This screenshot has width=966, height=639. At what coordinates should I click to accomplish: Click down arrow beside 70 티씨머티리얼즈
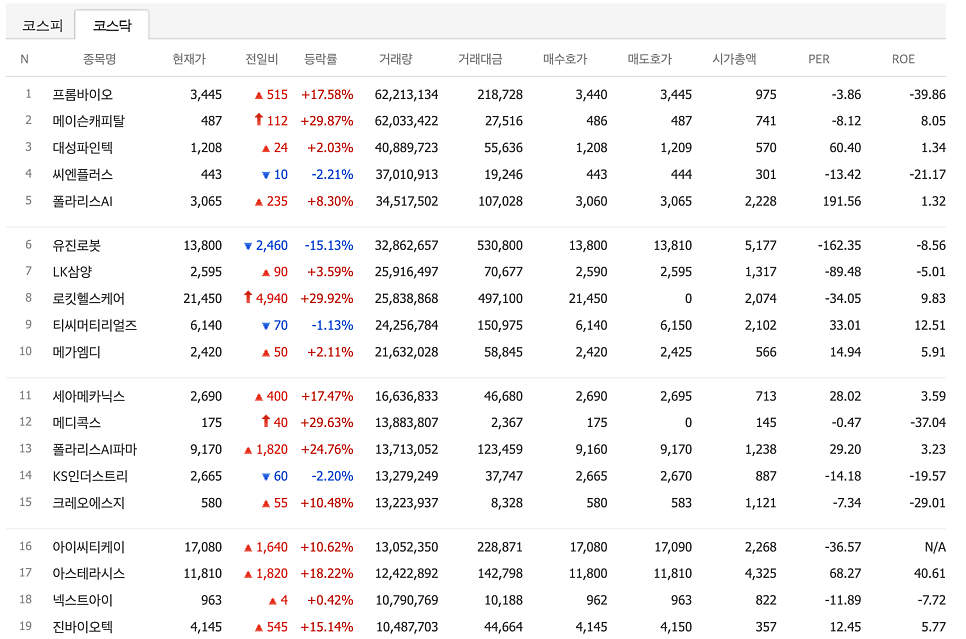(x=266, y=326)
